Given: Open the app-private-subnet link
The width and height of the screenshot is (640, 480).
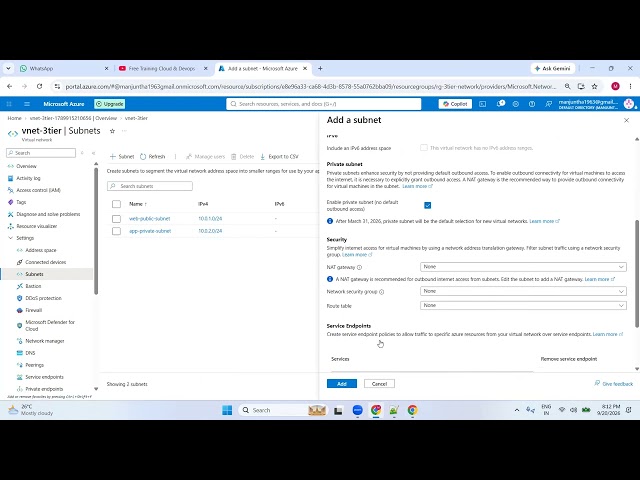Looking at the screenshot, I should point(150,231).
